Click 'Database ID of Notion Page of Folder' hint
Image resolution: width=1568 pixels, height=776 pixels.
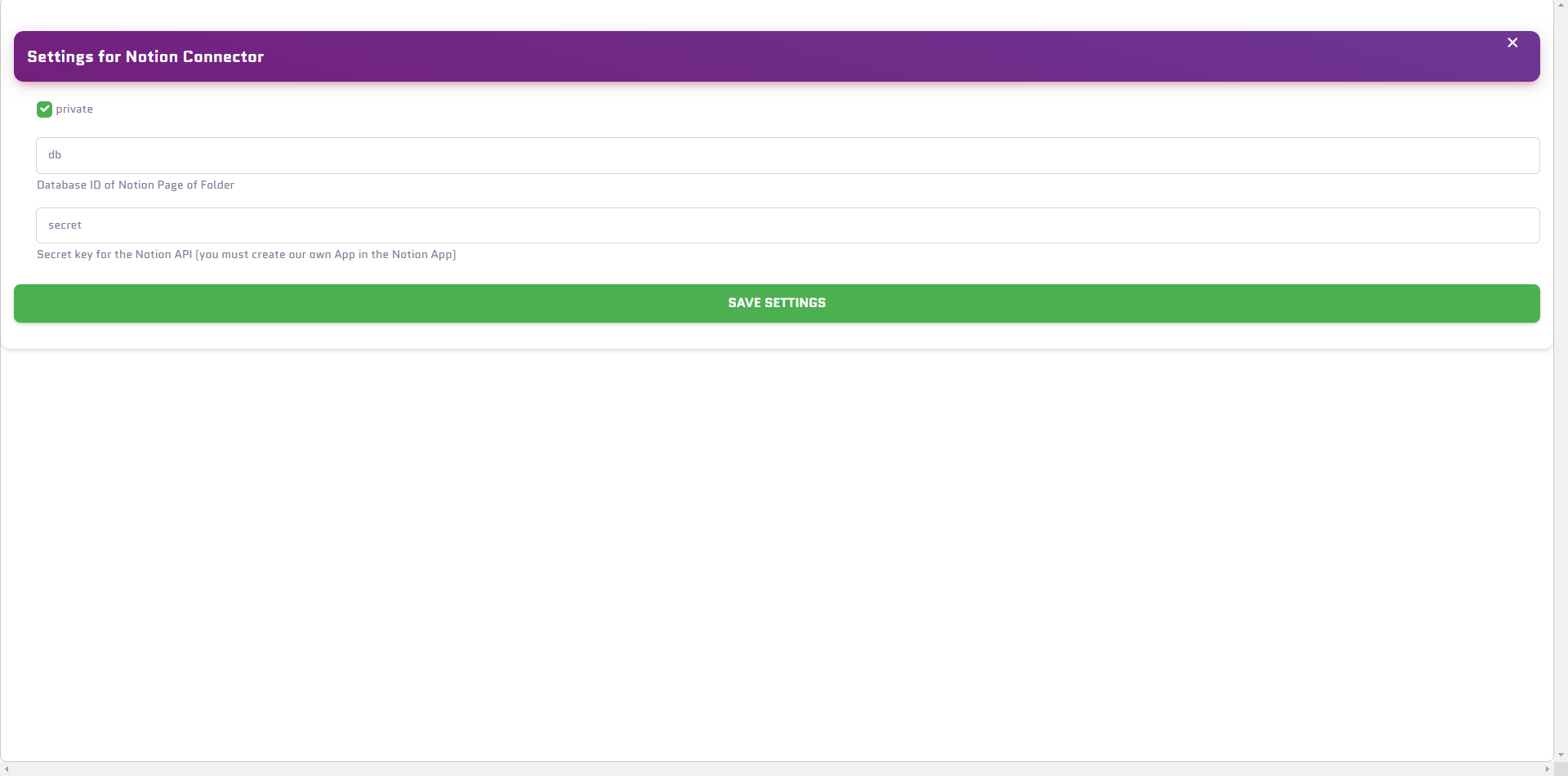136,185
